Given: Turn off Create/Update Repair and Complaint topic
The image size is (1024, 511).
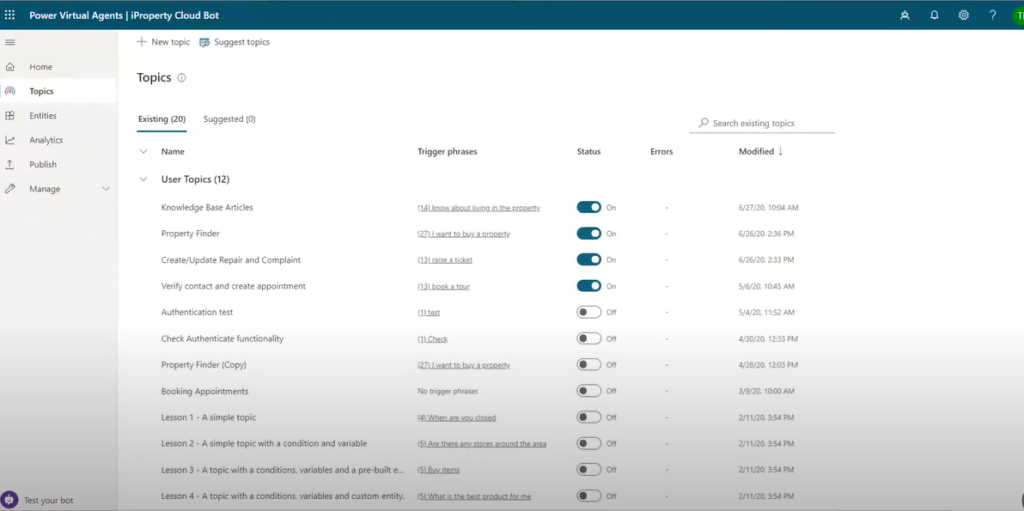Looking at the screenshot, I should click(x=588, y=259).
